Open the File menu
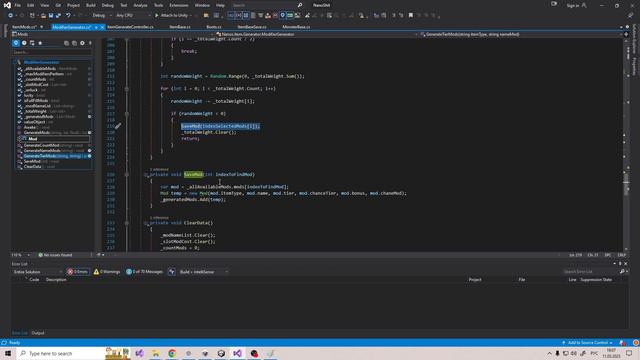 [x=18, y=5]
